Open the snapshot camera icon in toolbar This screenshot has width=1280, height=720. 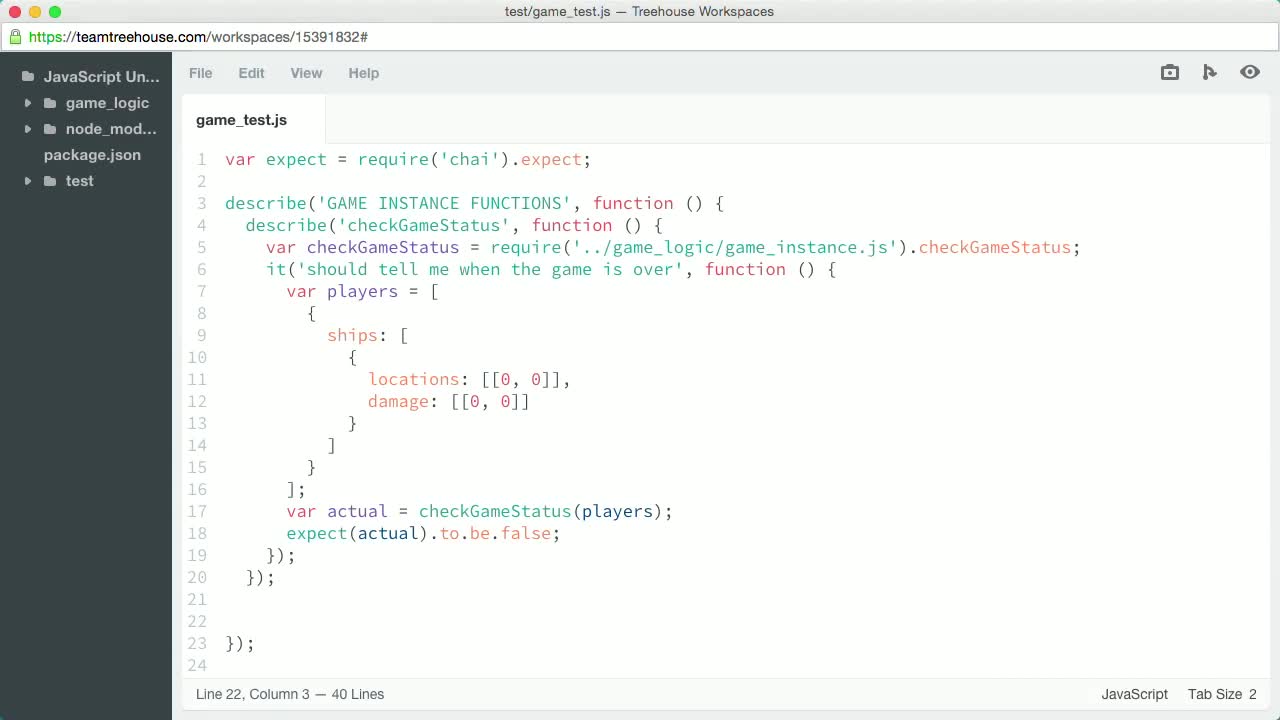pos(1170,72)
